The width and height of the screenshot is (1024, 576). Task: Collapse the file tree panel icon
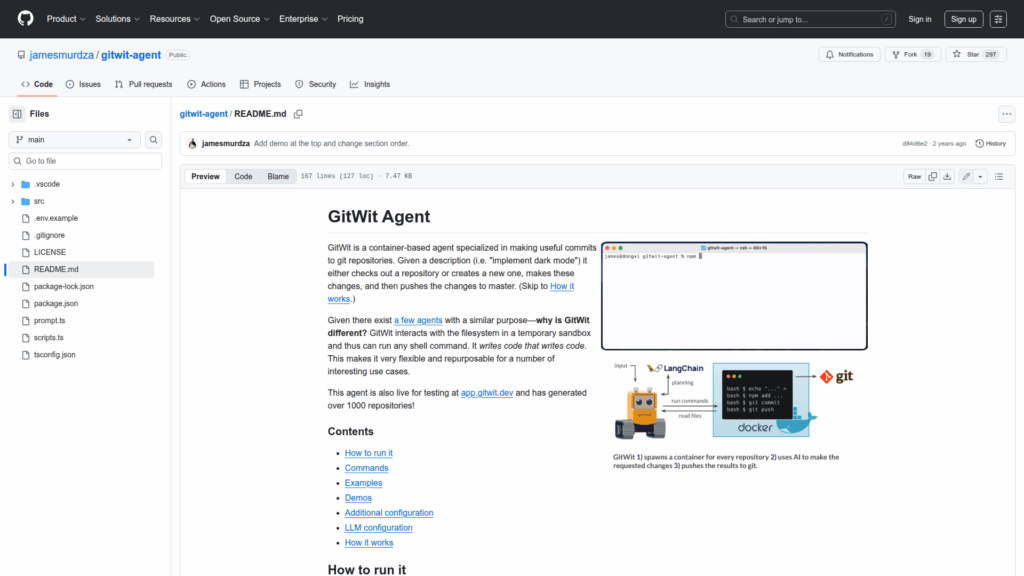tap(17, 114)
